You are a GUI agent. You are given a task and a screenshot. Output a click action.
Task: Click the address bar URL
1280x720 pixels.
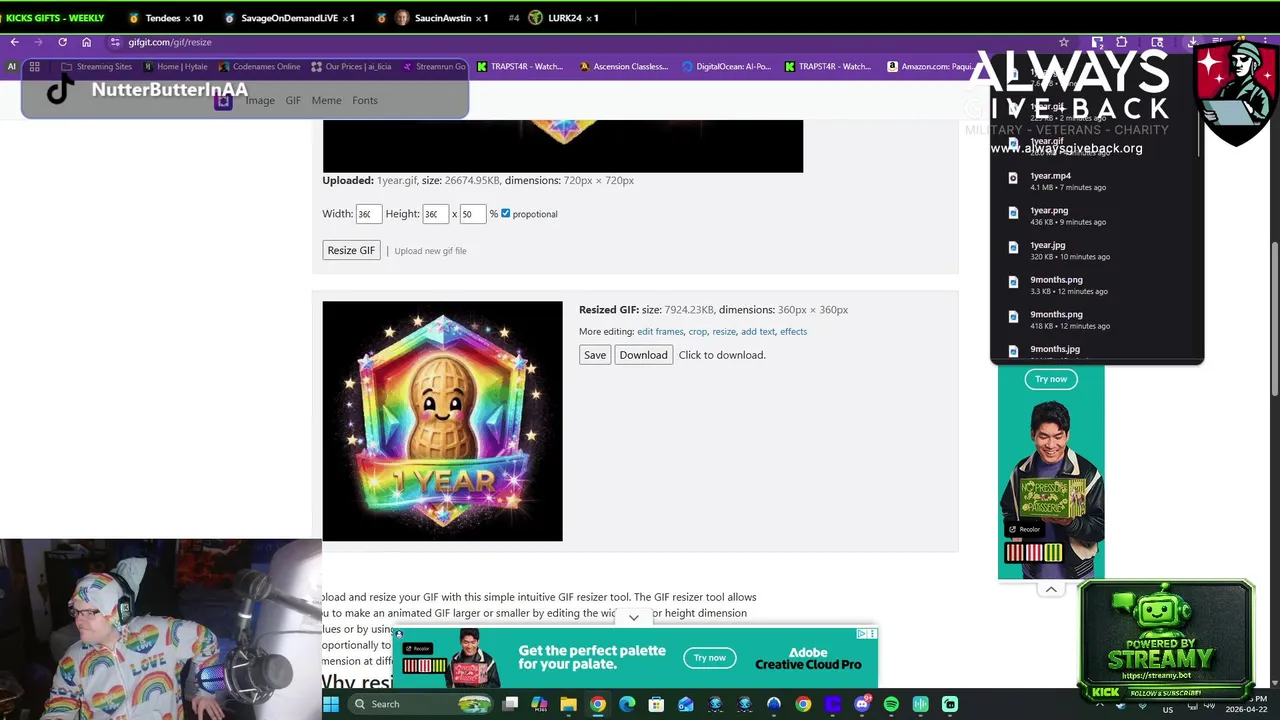170,42
